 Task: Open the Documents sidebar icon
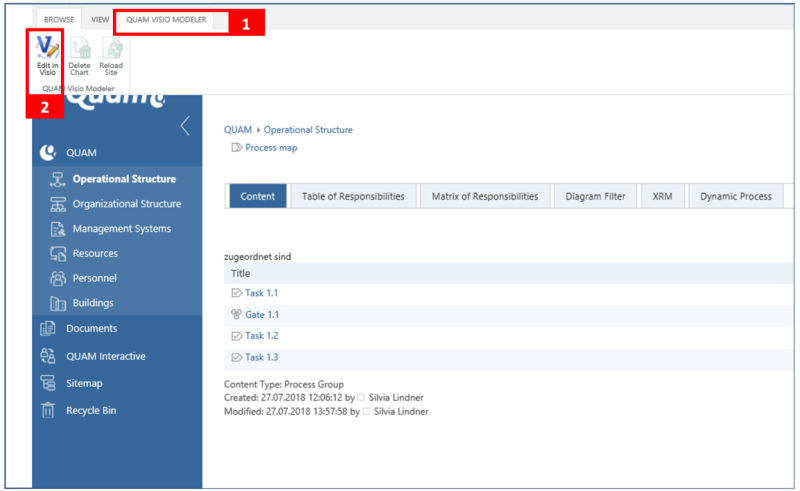coord(48,329)
